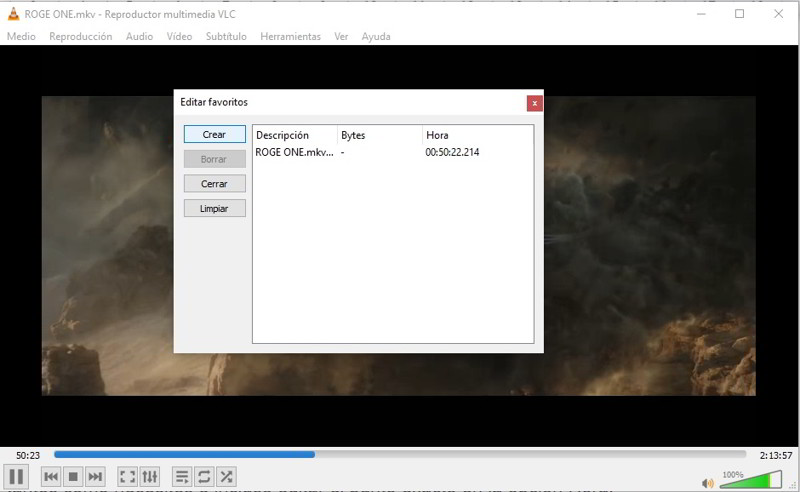Click the playback seek bar
Screen dimensions: 800x492
coord(400,455)
